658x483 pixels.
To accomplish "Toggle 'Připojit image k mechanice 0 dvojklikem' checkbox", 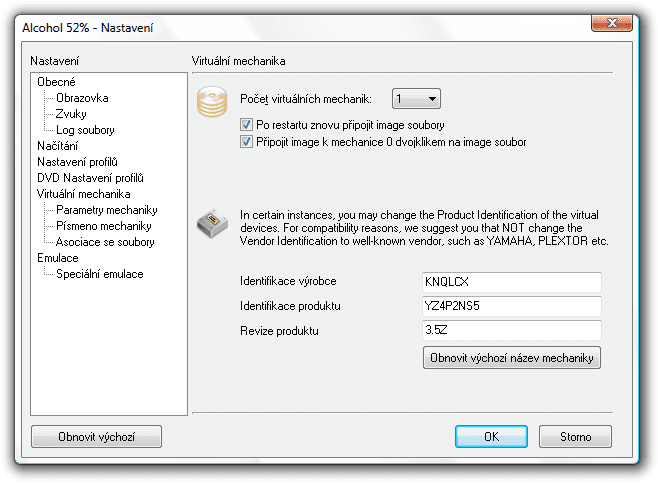I will coord(246,142).
